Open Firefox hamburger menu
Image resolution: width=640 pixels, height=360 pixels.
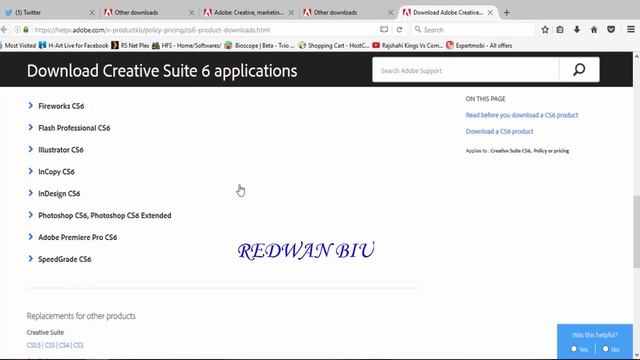coord(631,29)
